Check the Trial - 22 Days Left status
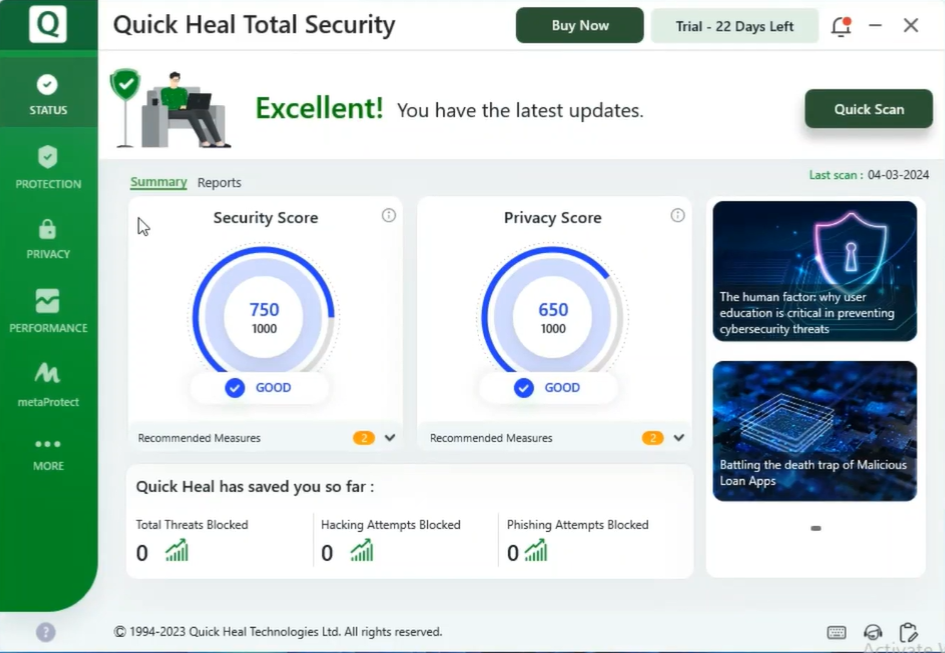The width and height of the screenshot is (945, 653). click(x=734, y=25)
